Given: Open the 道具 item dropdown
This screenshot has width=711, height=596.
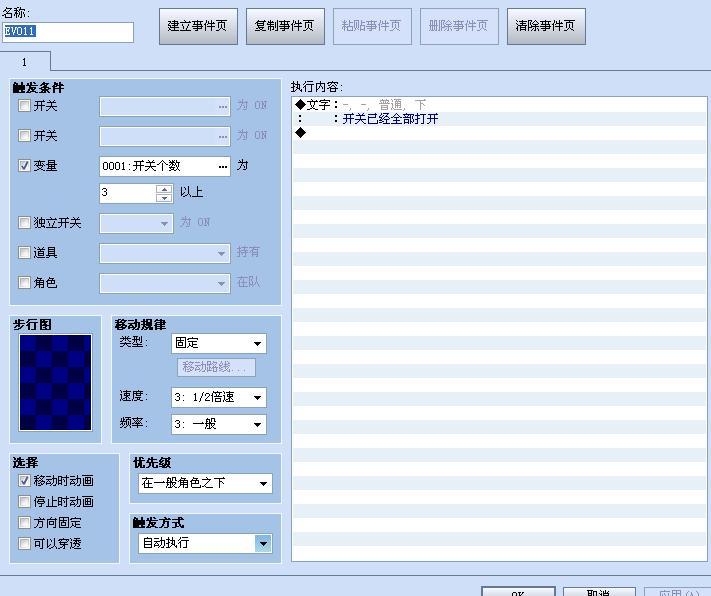Looking at the screenshot, I should [165, 253].
